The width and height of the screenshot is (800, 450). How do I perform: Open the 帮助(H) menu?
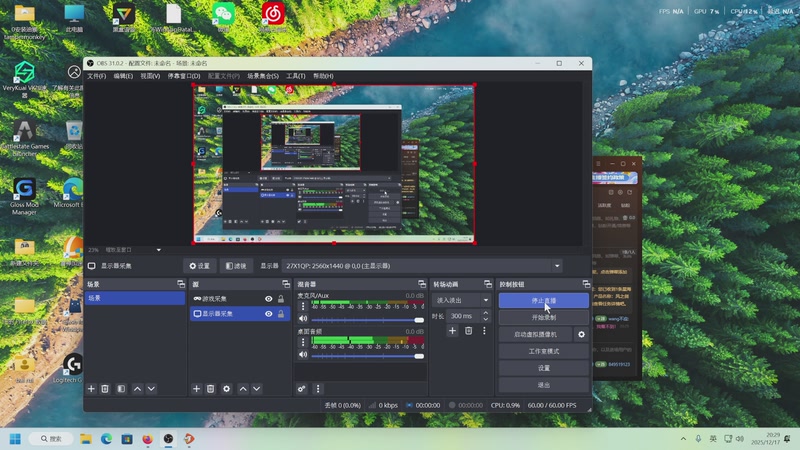(x=323, y=76)
